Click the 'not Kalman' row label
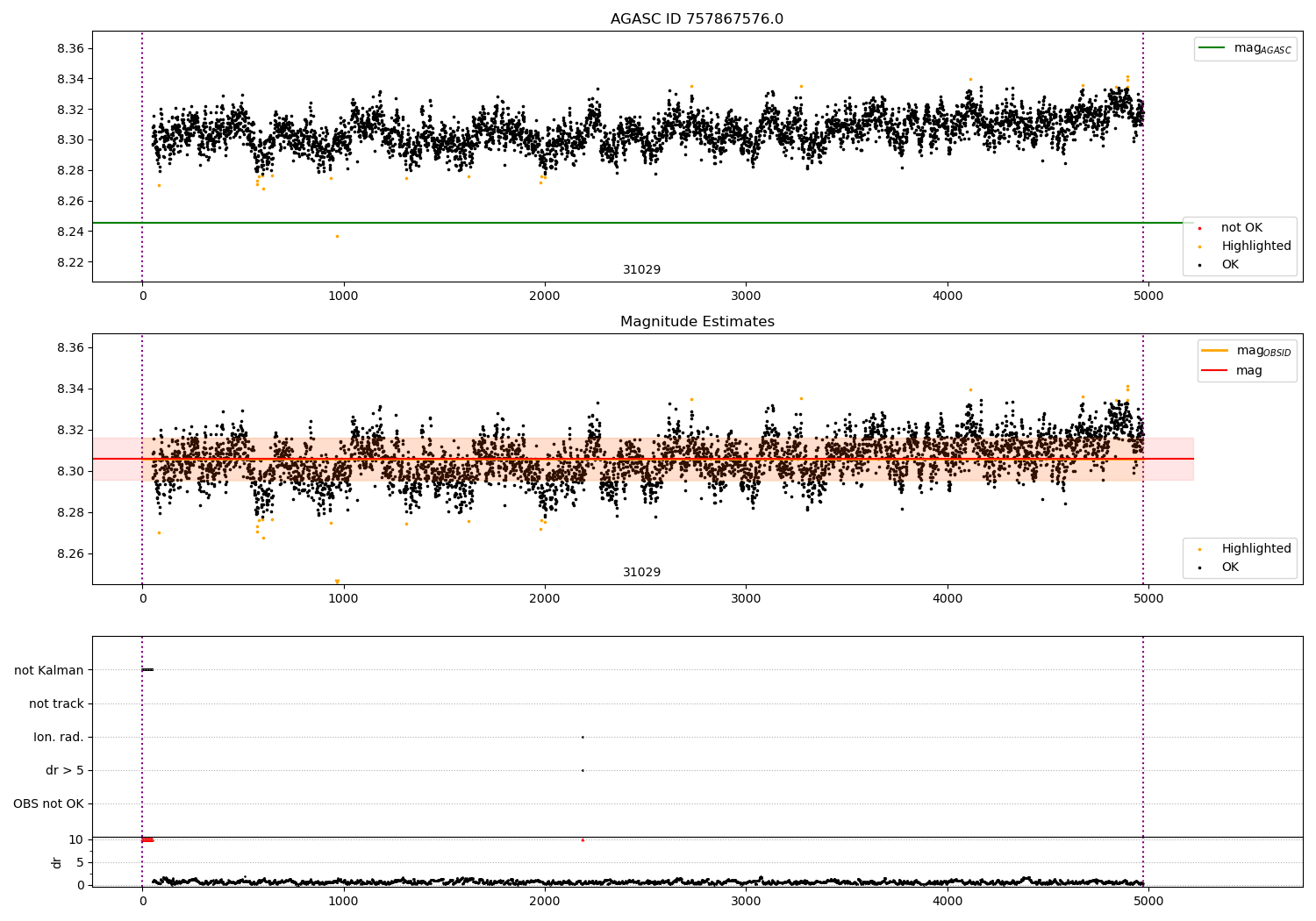Viewport: 1316px width, 921px height. pos(49,670)
